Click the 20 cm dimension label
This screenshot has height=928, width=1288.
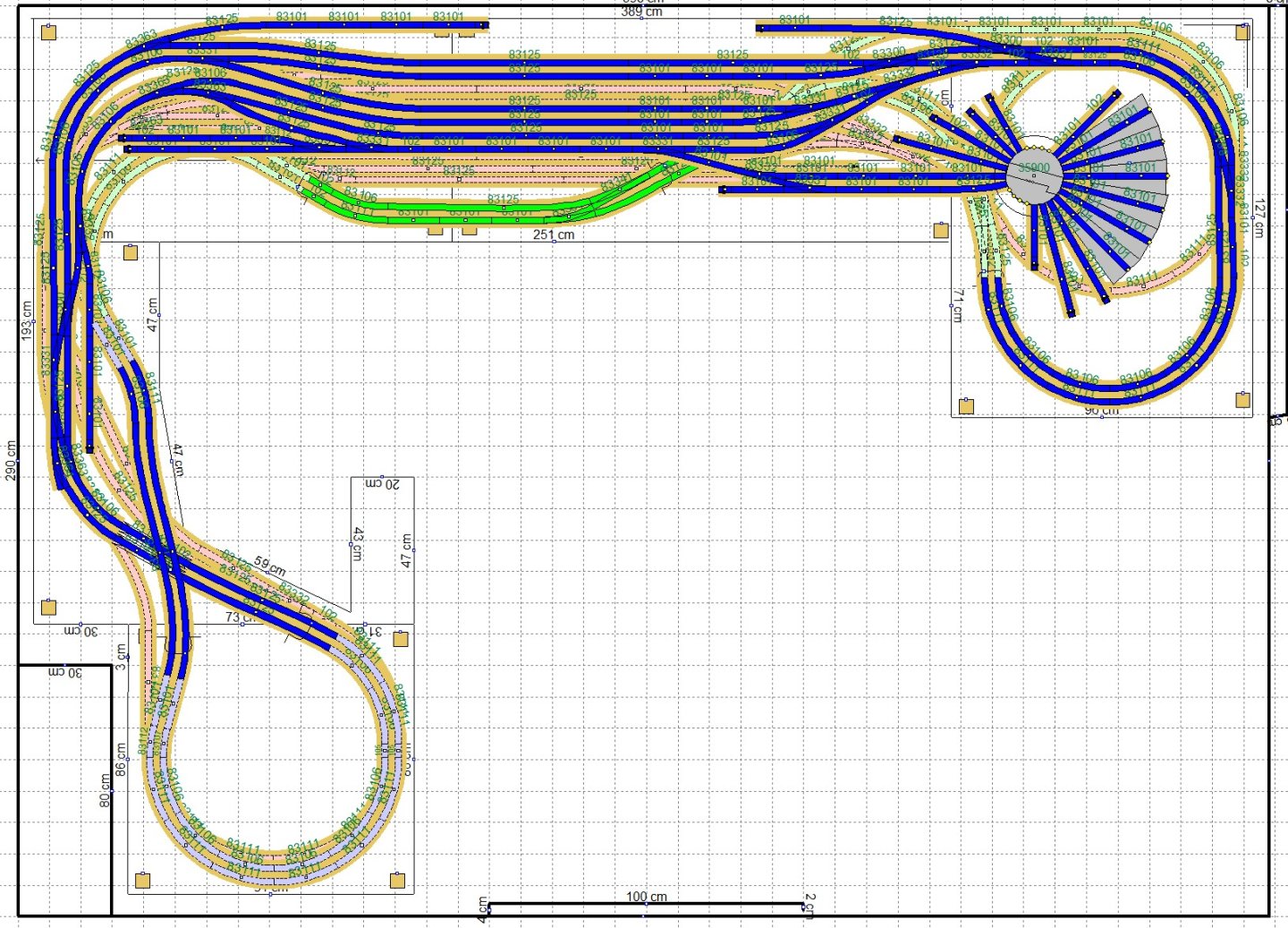coord(383,484)
